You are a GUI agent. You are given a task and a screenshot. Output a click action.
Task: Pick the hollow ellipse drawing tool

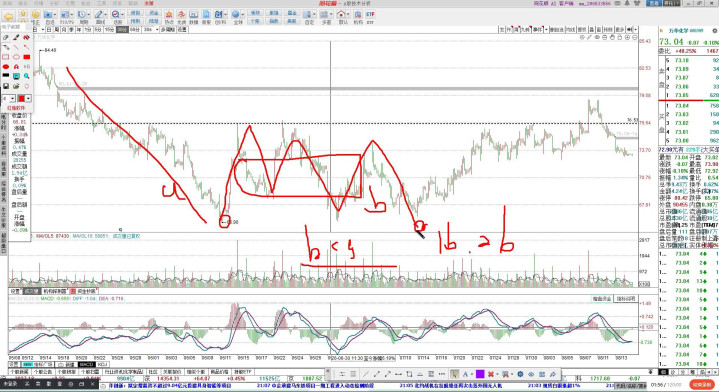[x=17, y=57]
